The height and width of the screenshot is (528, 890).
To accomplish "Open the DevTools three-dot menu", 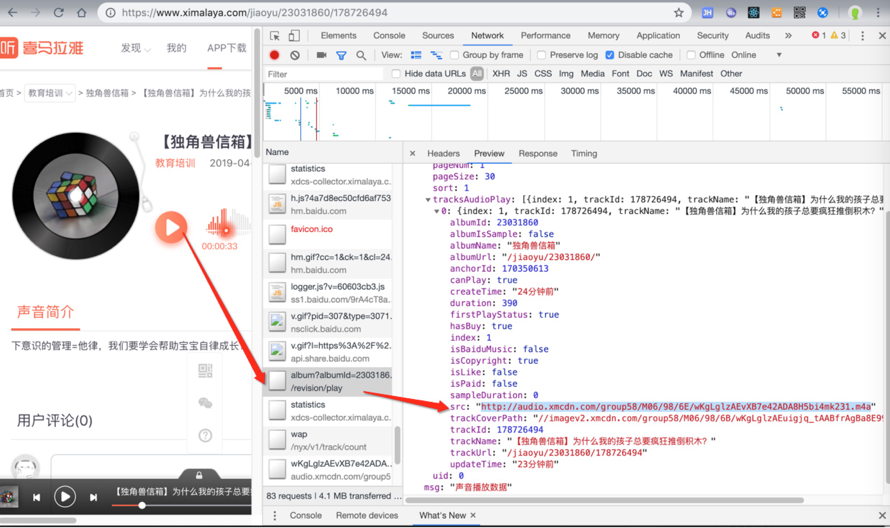I will [x=862, y=36].
